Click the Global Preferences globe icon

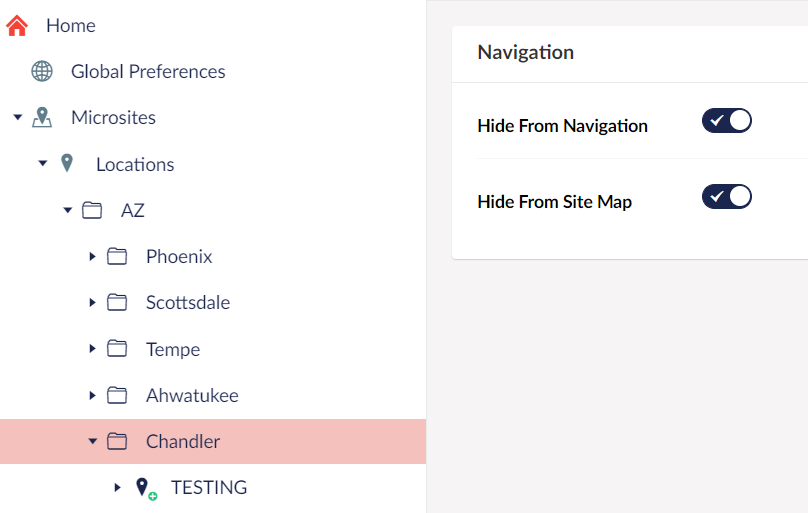[x=42, y=71]
